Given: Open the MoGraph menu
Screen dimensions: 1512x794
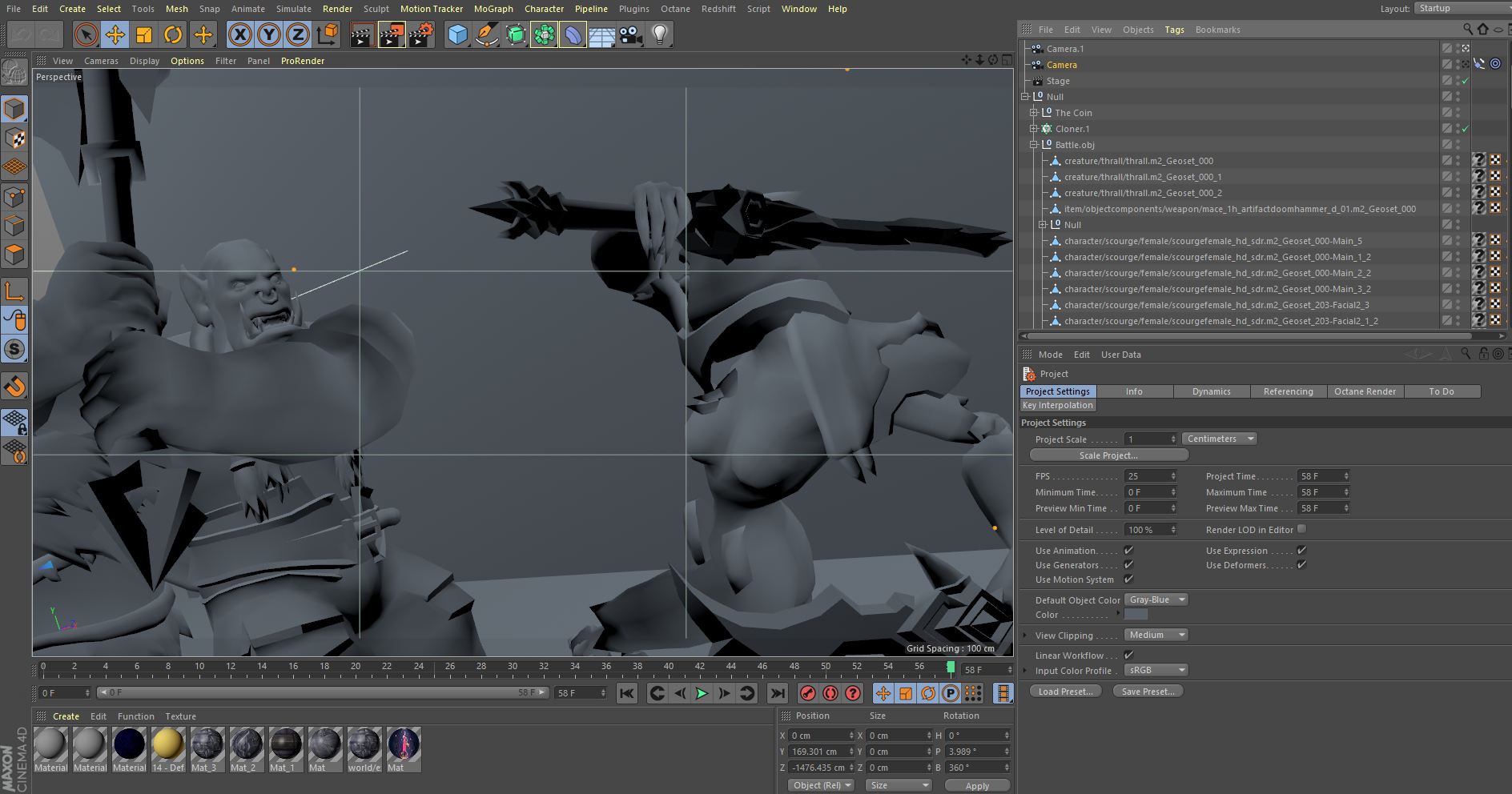Looking at the screenshot, I should pos(493,9).
